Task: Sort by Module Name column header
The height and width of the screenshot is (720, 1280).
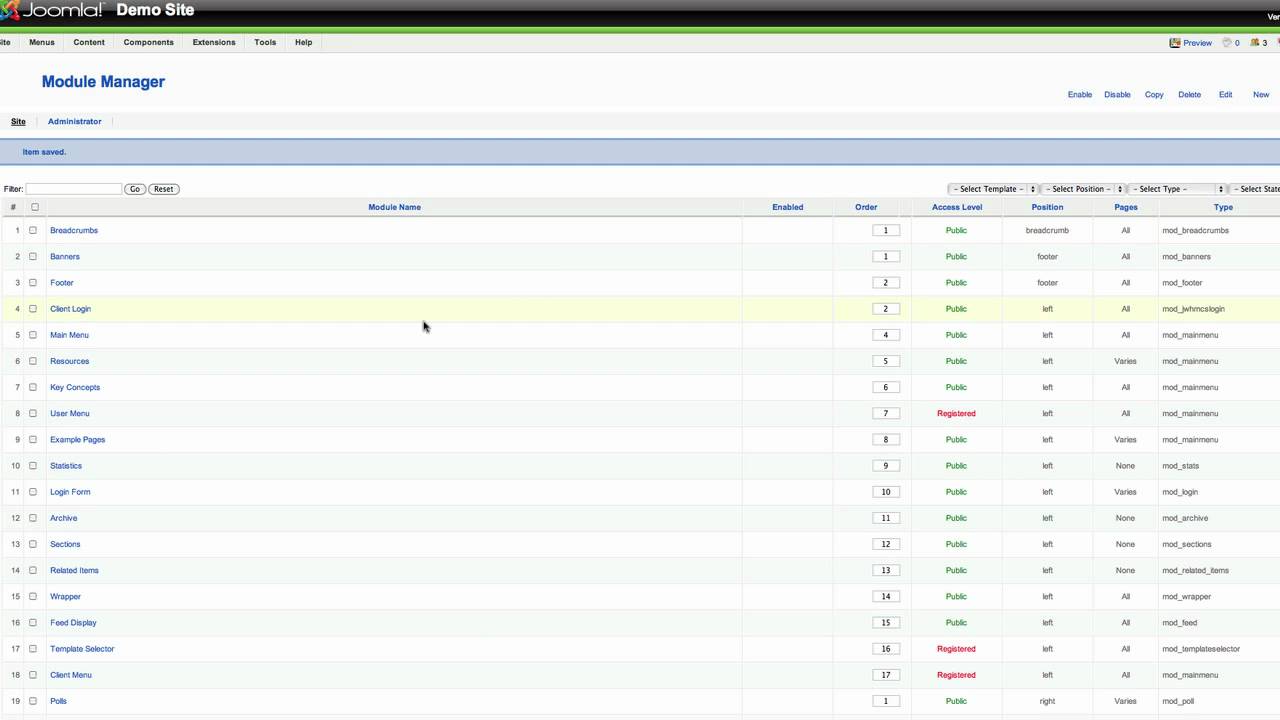Action: [394, 207]
